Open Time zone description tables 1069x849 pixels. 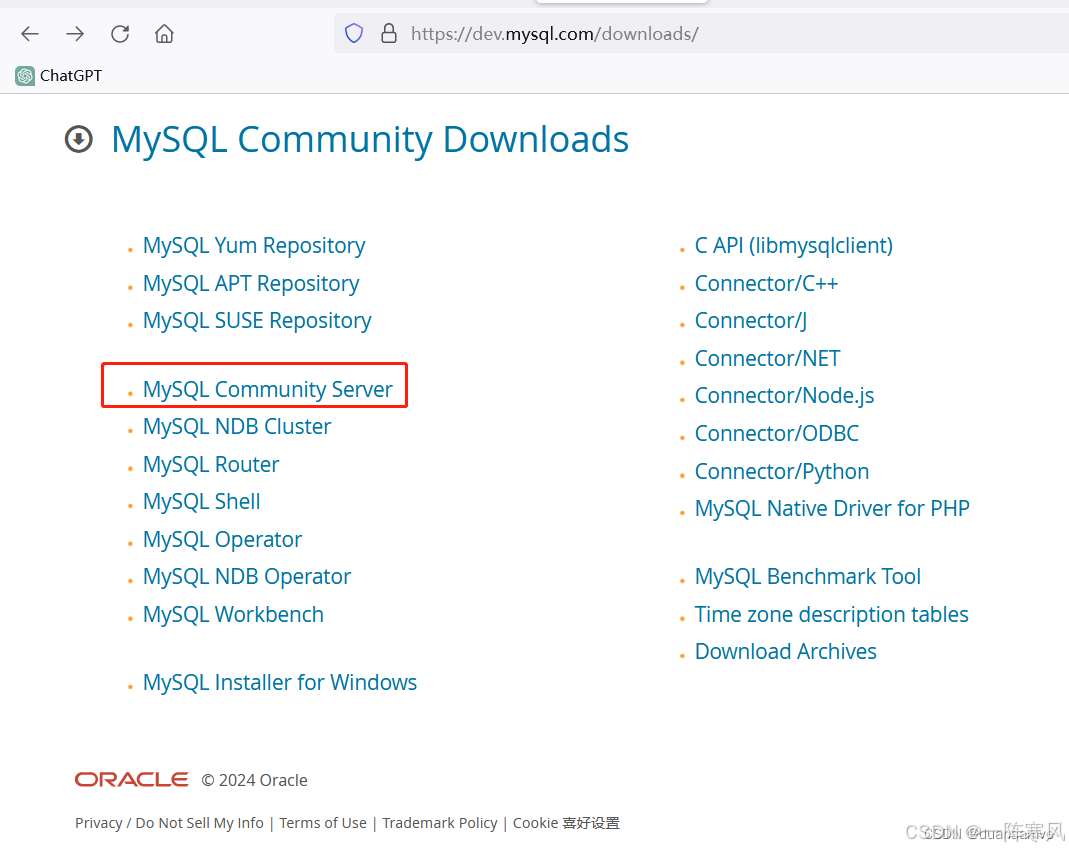[832, 614]
